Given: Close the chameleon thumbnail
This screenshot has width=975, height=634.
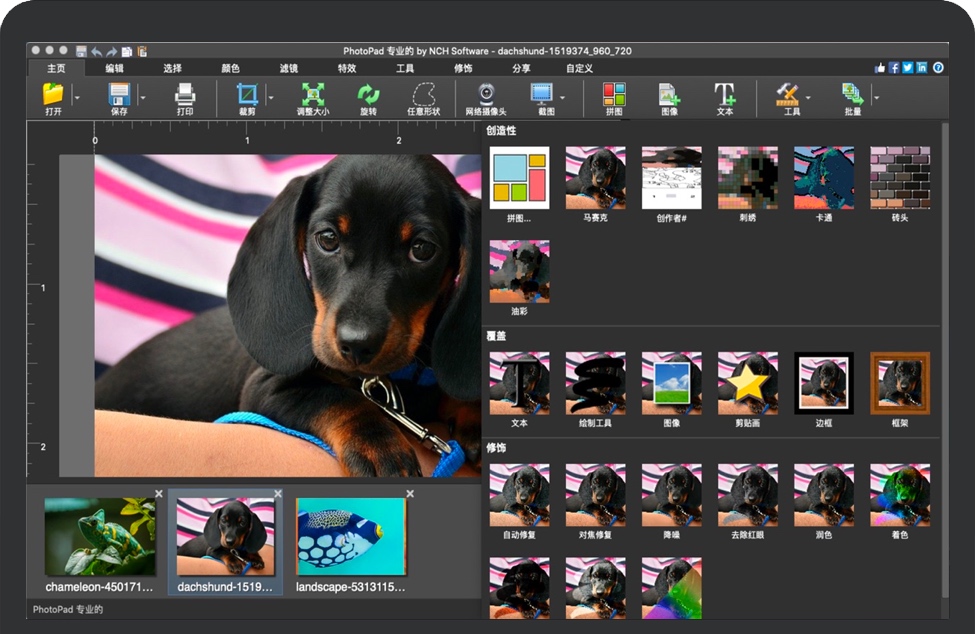Looking at the screenshot, I should click(159, 494).
